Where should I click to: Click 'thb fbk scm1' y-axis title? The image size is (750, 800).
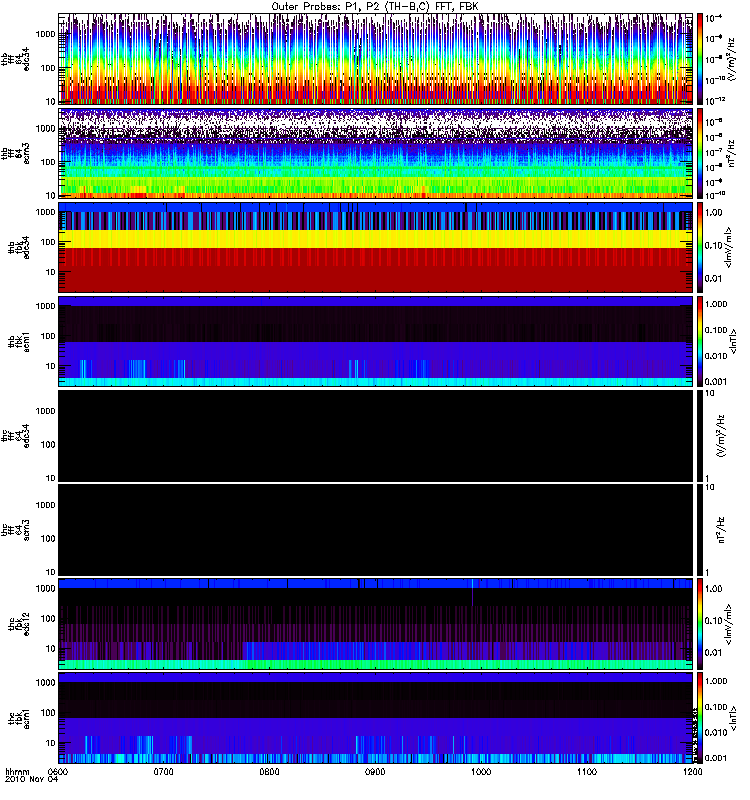point(19,341)
